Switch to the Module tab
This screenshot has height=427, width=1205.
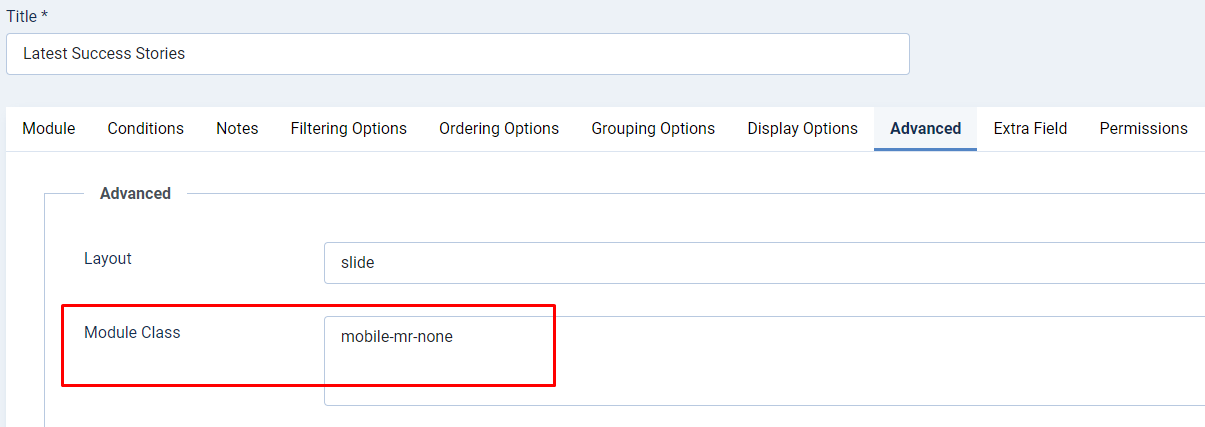tap(49, 129)
